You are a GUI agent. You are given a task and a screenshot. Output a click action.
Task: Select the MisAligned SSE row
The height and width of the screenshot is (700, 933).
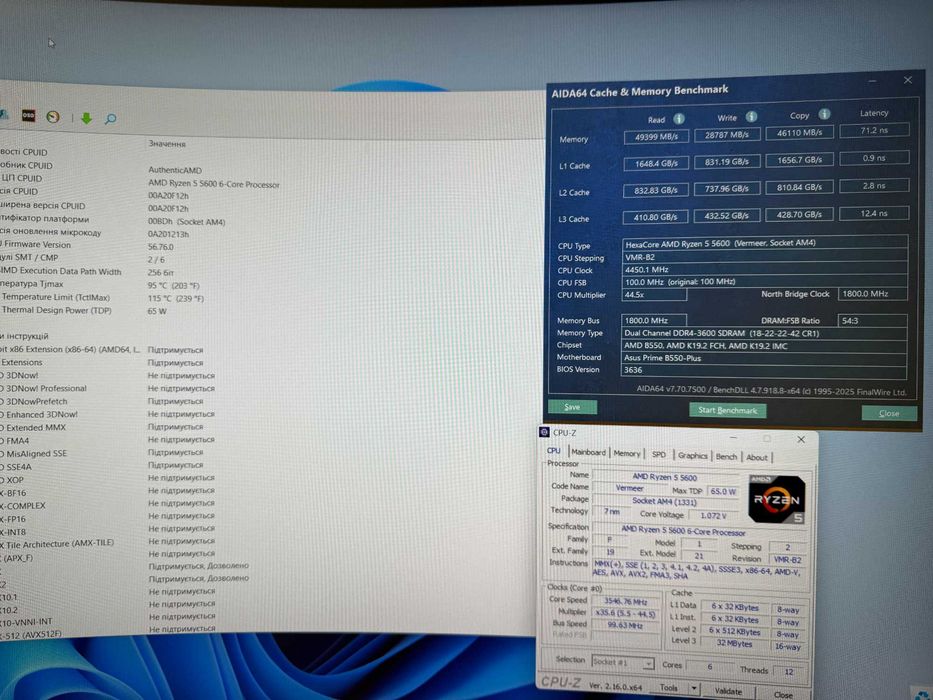[x=36, y=454]
